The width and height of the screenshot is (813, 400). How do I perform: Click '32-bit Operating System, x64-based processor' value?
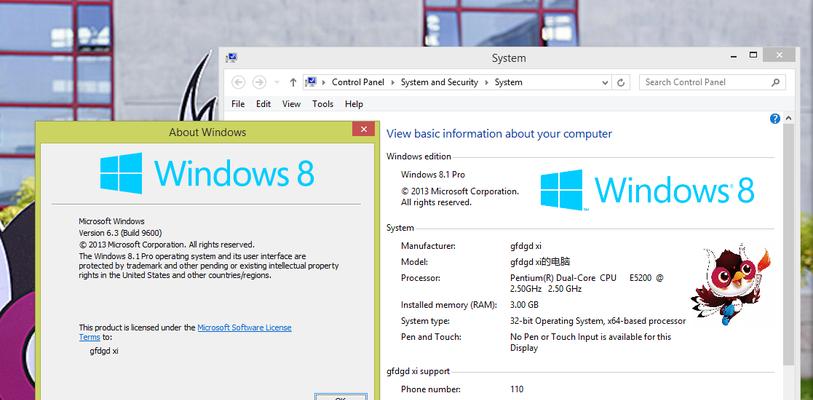click(598, 321)
